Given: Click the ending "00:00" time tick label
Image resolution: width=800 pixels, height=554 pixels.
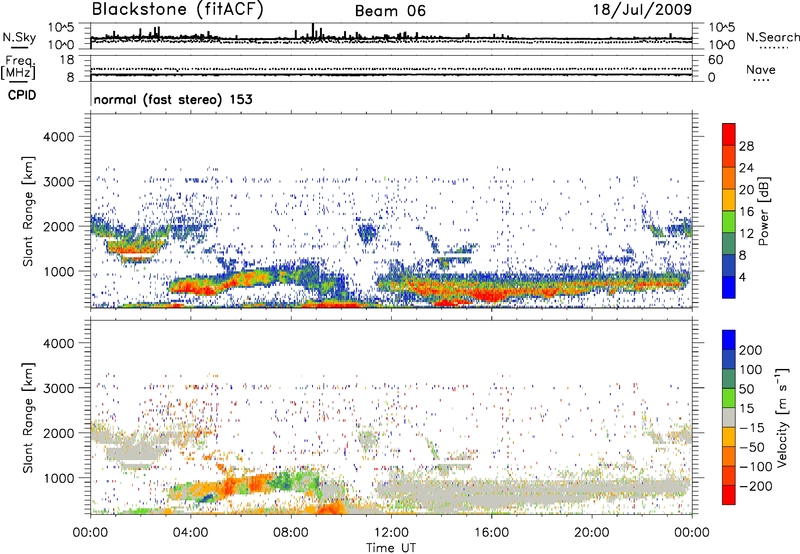Looking at the screenshot, I should (x=692, y=533).
